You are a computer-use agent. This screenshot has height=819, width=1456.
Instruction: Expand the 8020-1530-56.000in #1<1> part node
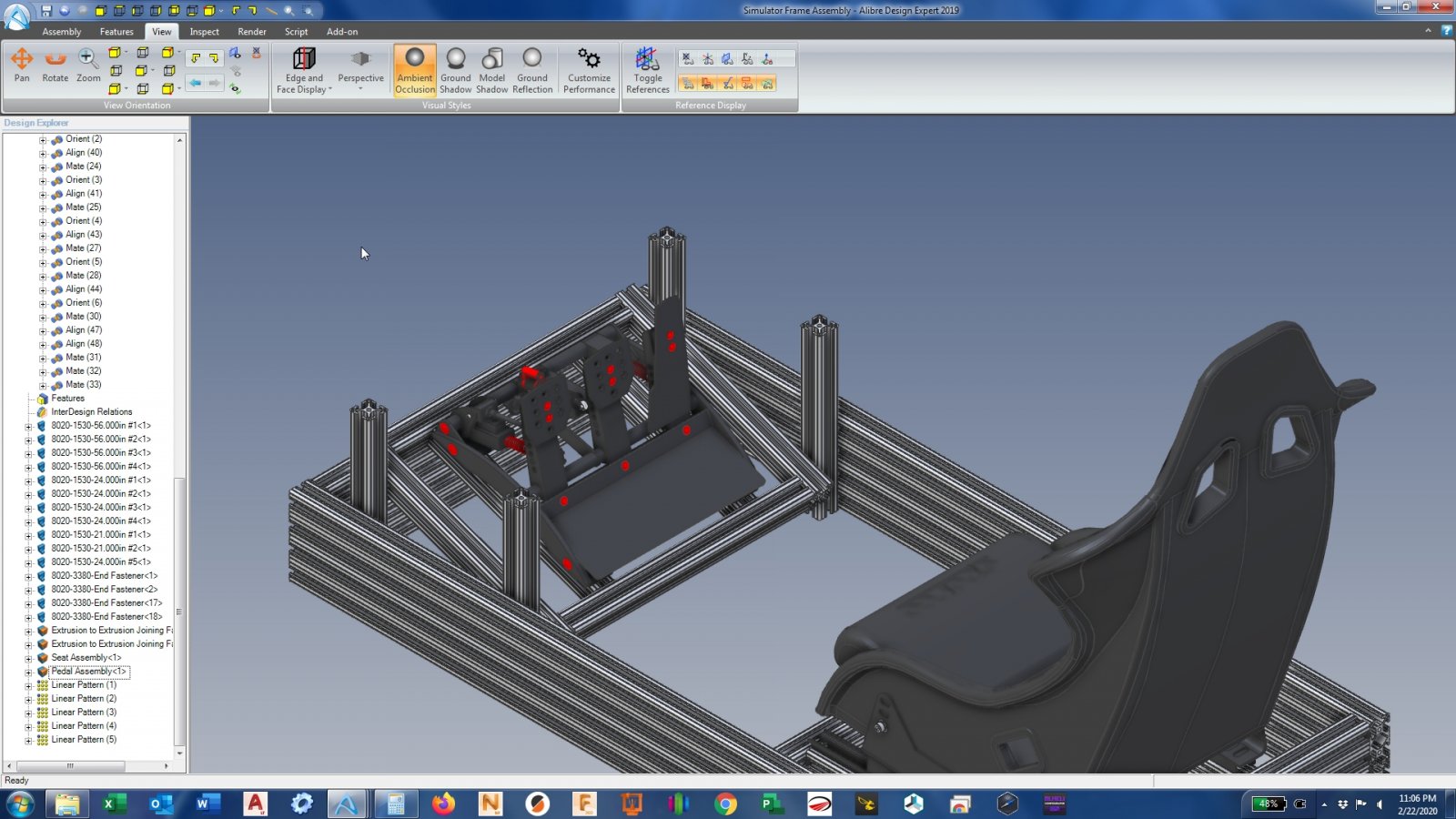click(28, 427)
